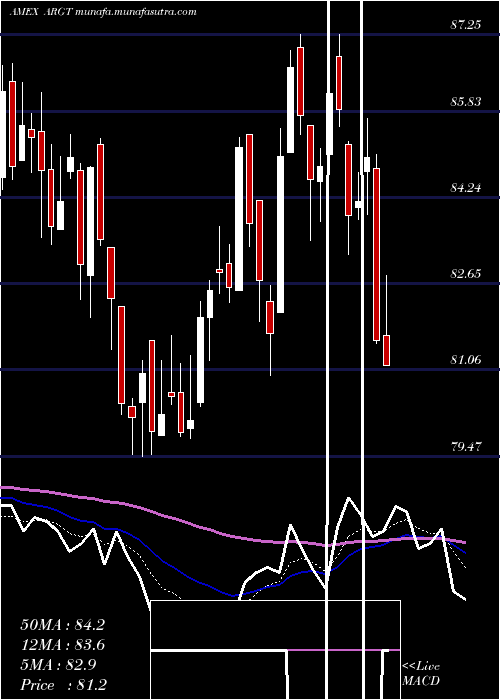Click the AMEX ARGT munafa.munafasutra.com header text
500x700 pixels.
(103, 12)
